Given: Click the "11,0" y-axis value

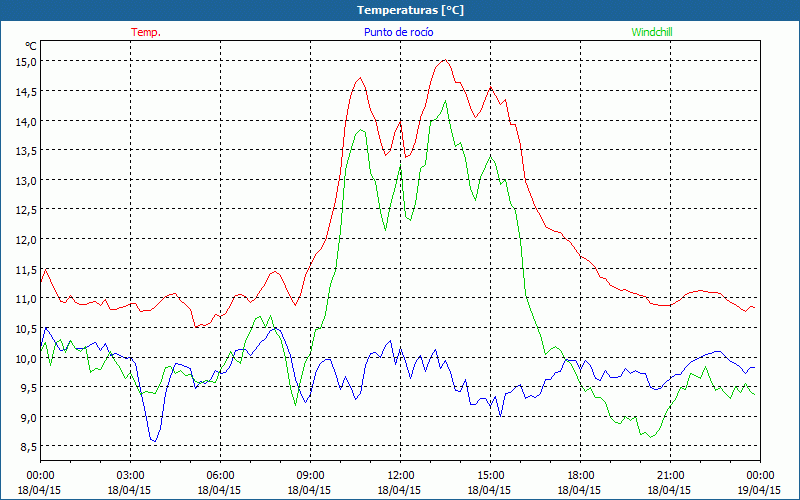Looking at the screenshot, I should pos(27,299).
